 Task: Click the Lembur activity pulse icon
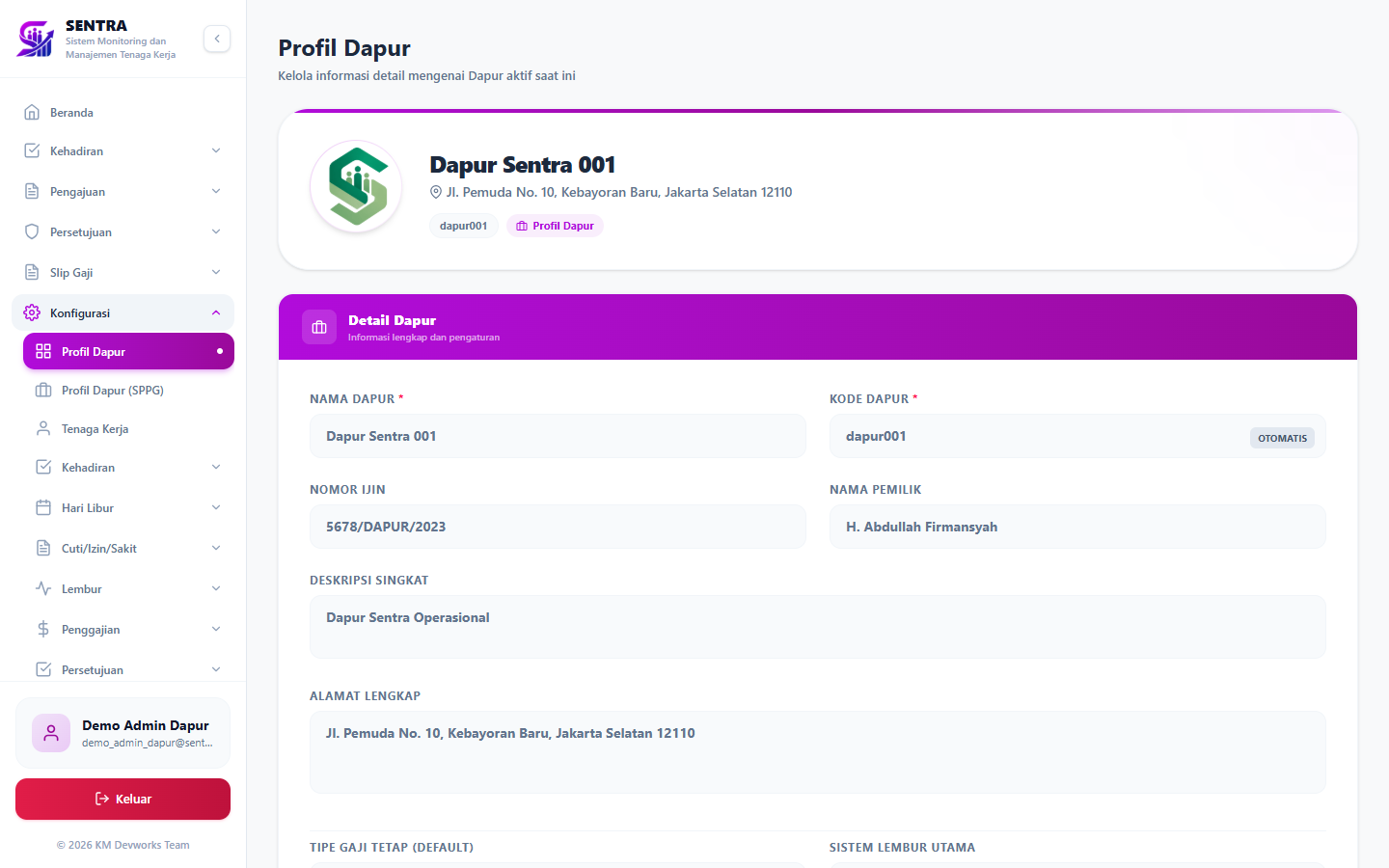coord(43,588)
